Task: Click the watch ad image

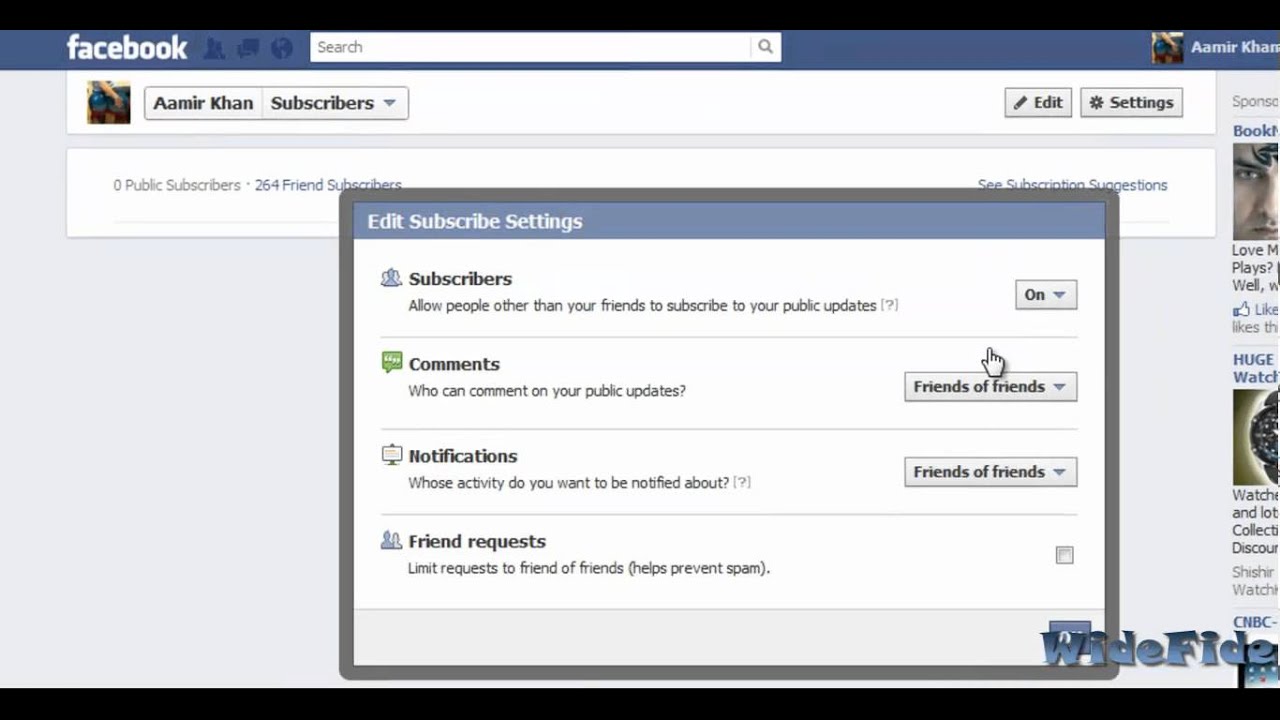Action: click(1256, 437)
